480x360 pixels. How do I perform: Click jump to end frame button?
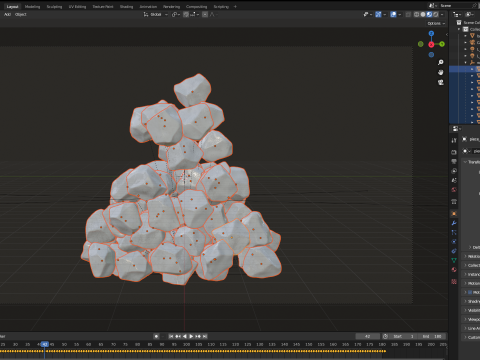(205, 336)
